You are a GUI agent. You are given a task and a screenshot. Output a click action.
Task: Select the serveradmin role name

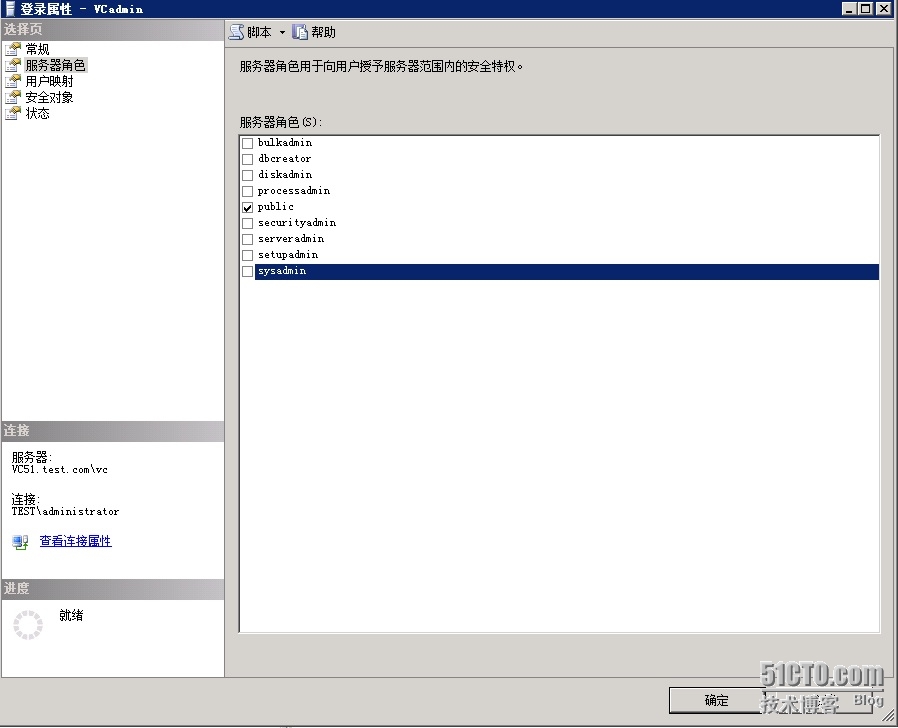291,238
